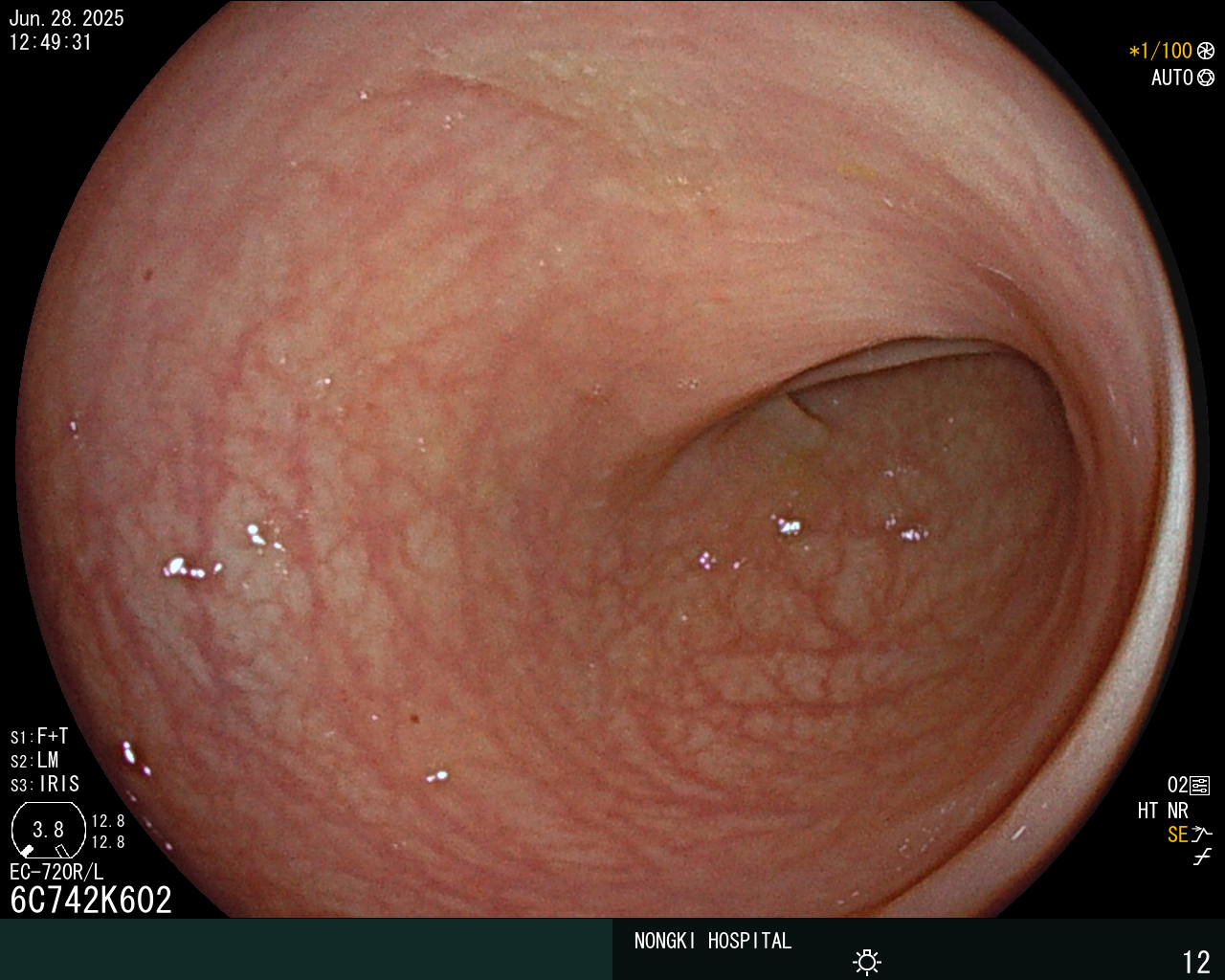Click the 'S2: LM' switch assignment

click(x=34, y=761)
